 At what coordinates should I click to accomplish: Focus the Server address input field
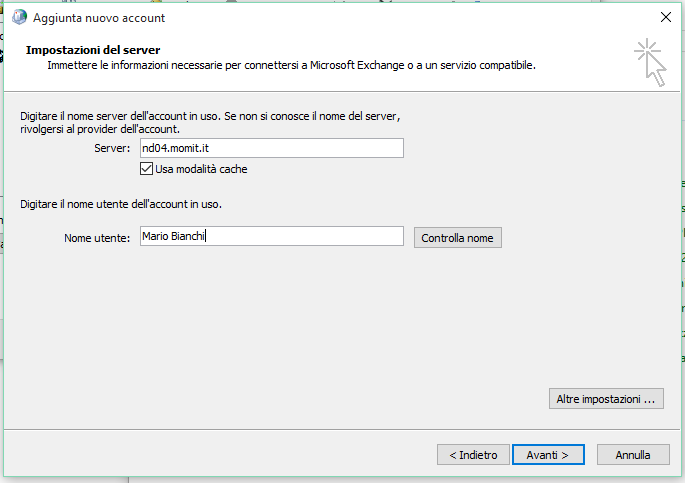pos(271,148)
